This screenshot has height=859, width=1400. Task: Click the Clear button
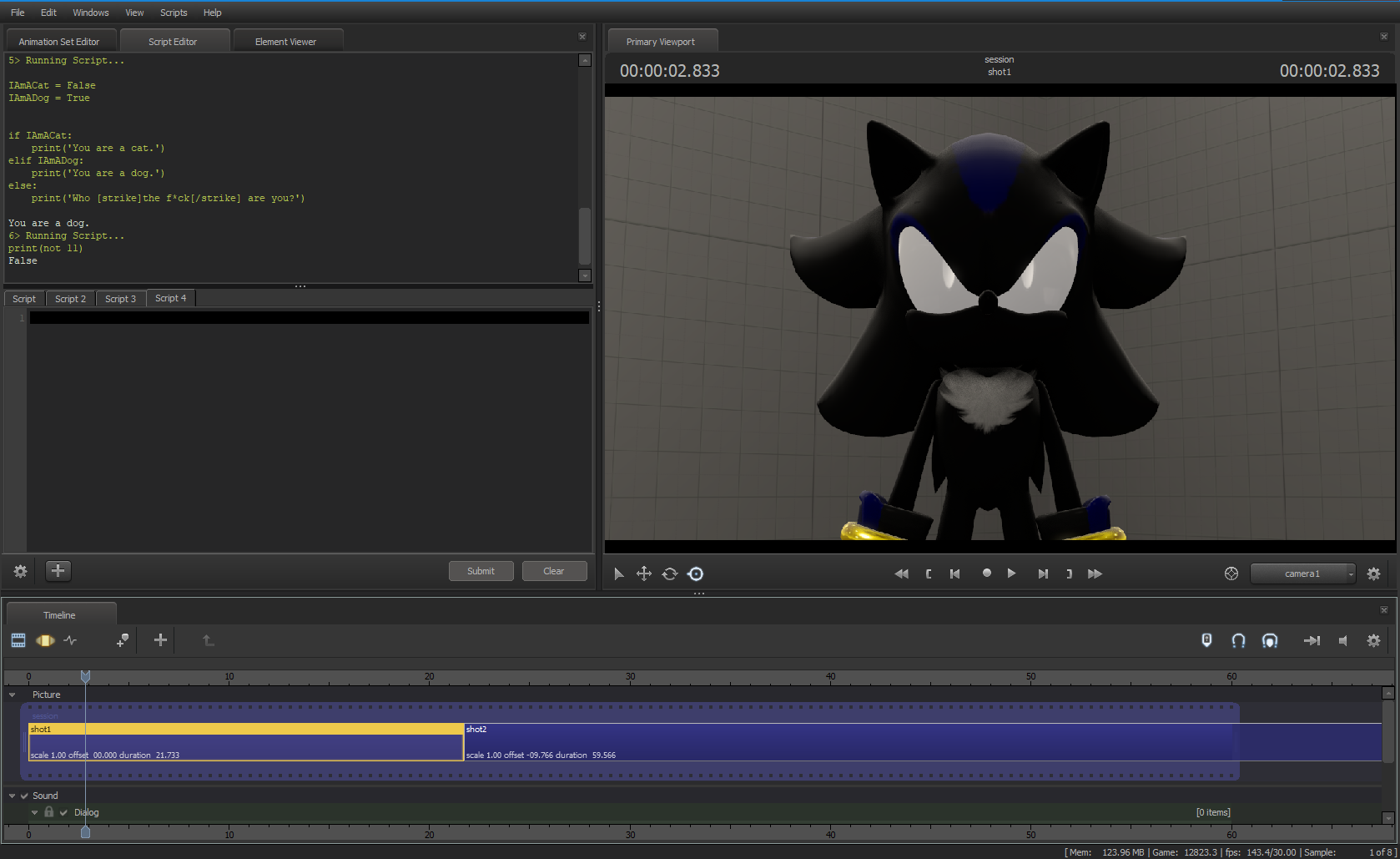click(x=554, y=571)
